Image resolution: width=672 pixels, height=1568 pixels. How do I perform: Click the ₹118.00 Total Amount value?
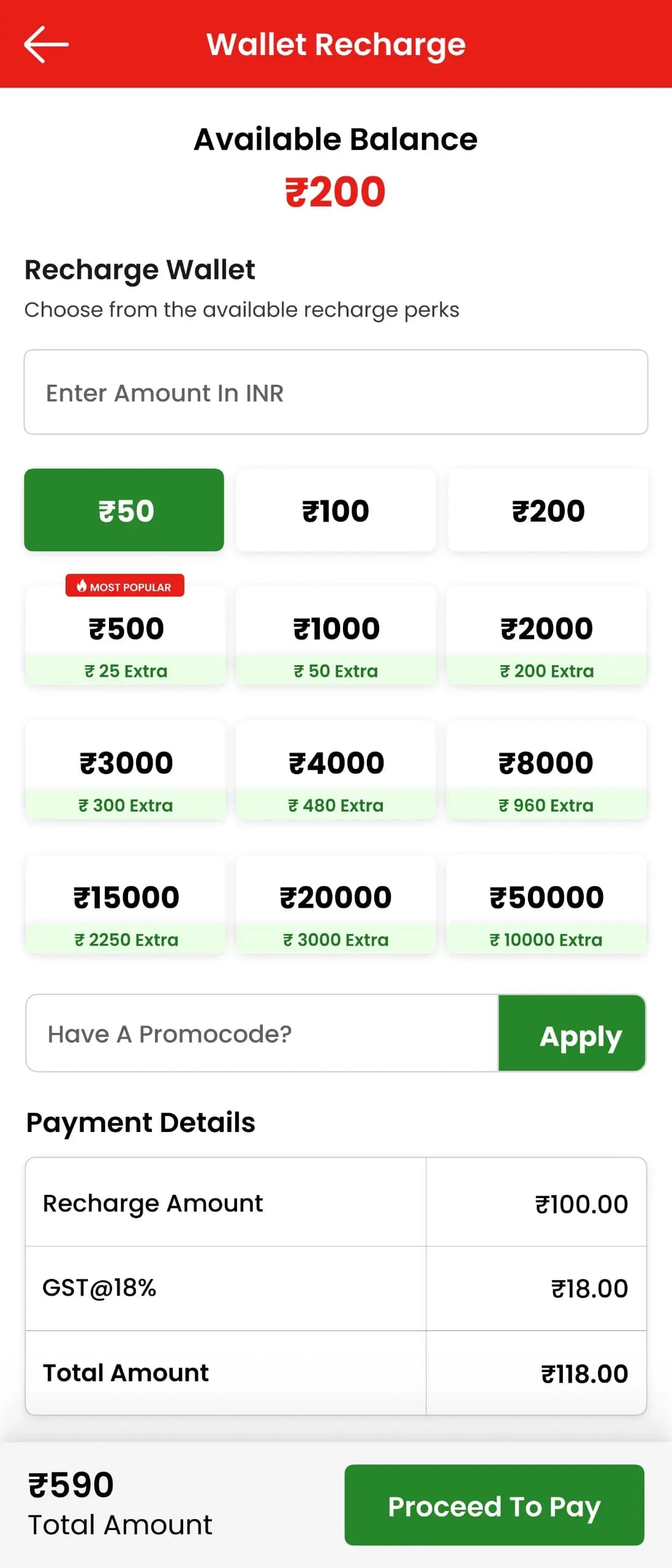tap(584, 1374)
